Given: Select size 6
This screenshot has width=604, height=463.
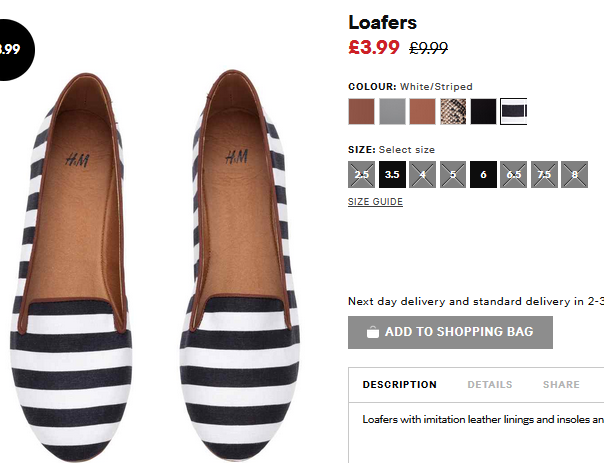Looking at the screenshot, I should click(x=483, y=174).
